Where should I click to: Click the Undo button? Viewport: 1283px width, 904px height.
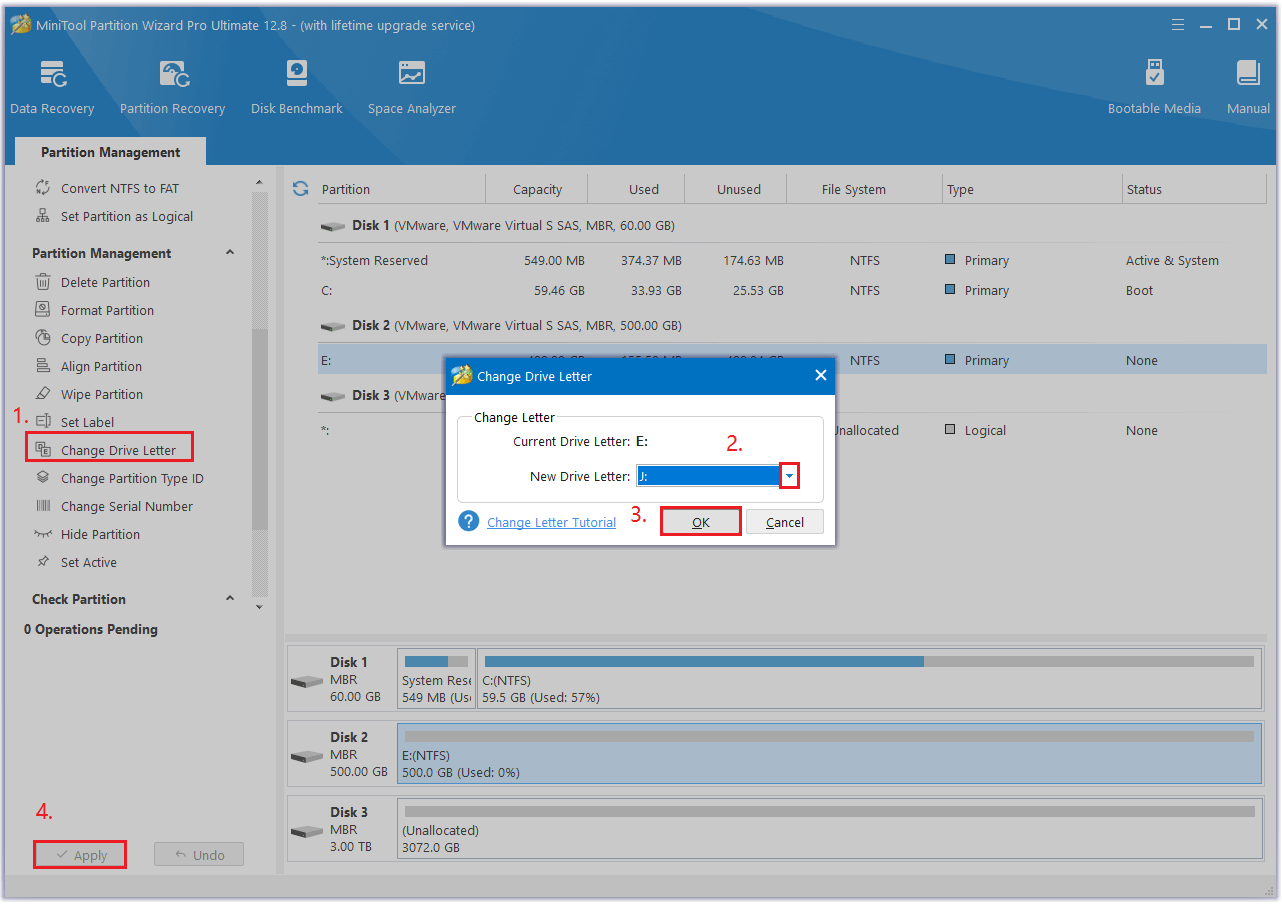pos(199,855)
